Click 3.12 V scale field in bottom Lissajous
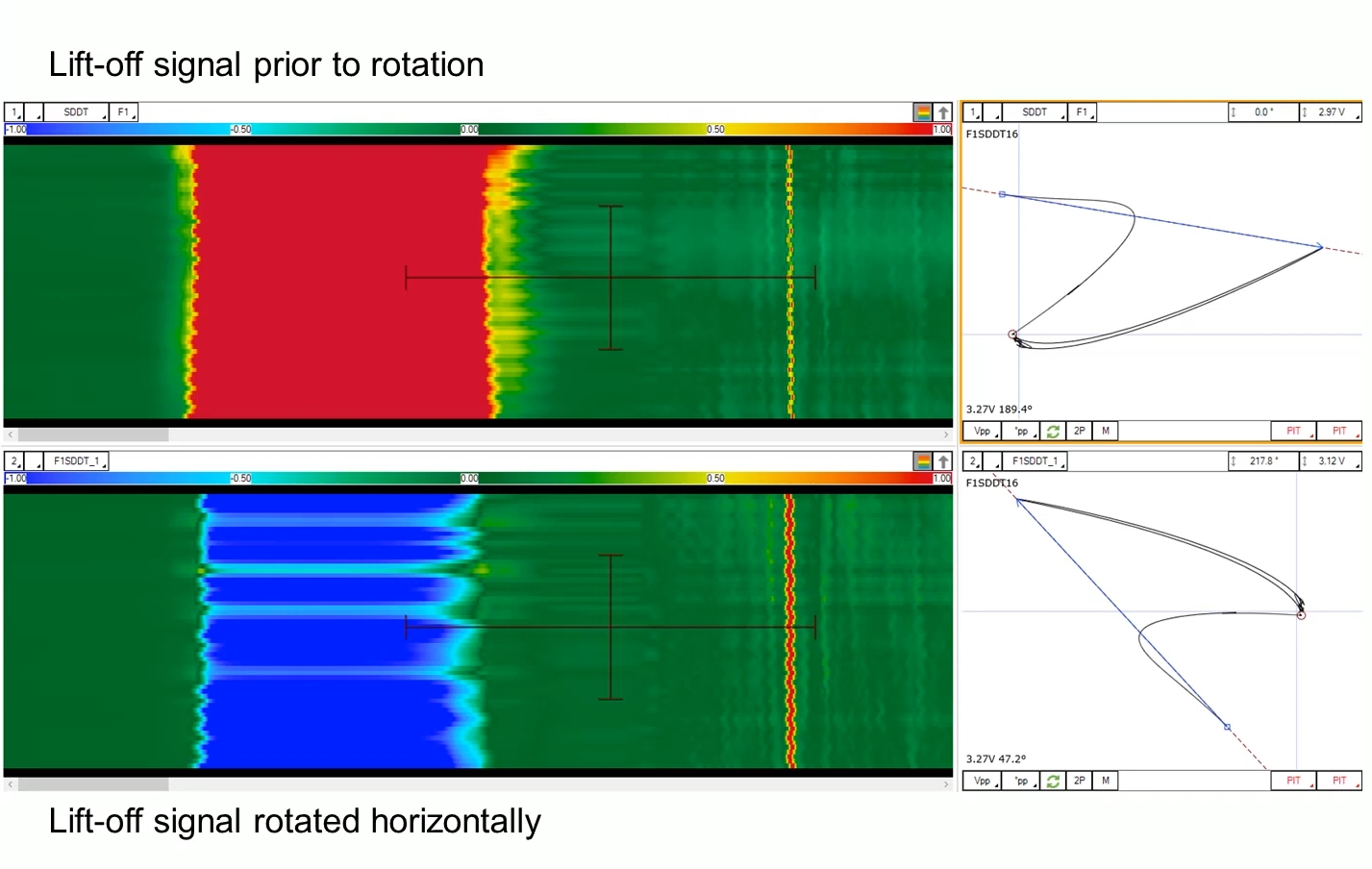This screenshot has width=1372, height=869. click(x=1331, y=461)
